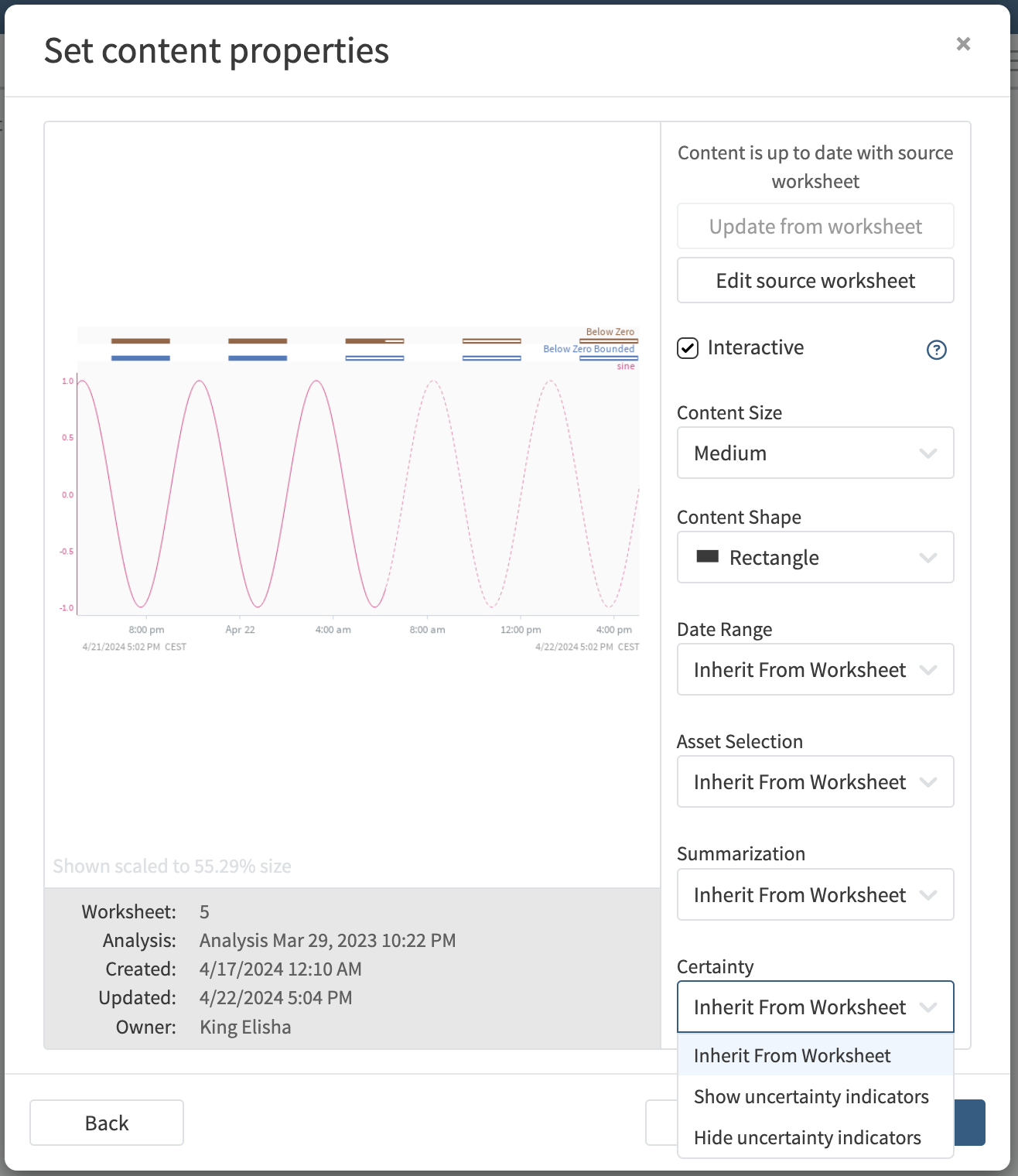This screenshot has width=1018, height=1176.
Task: Close the Set content properties dialog
Action: point(963,44)
